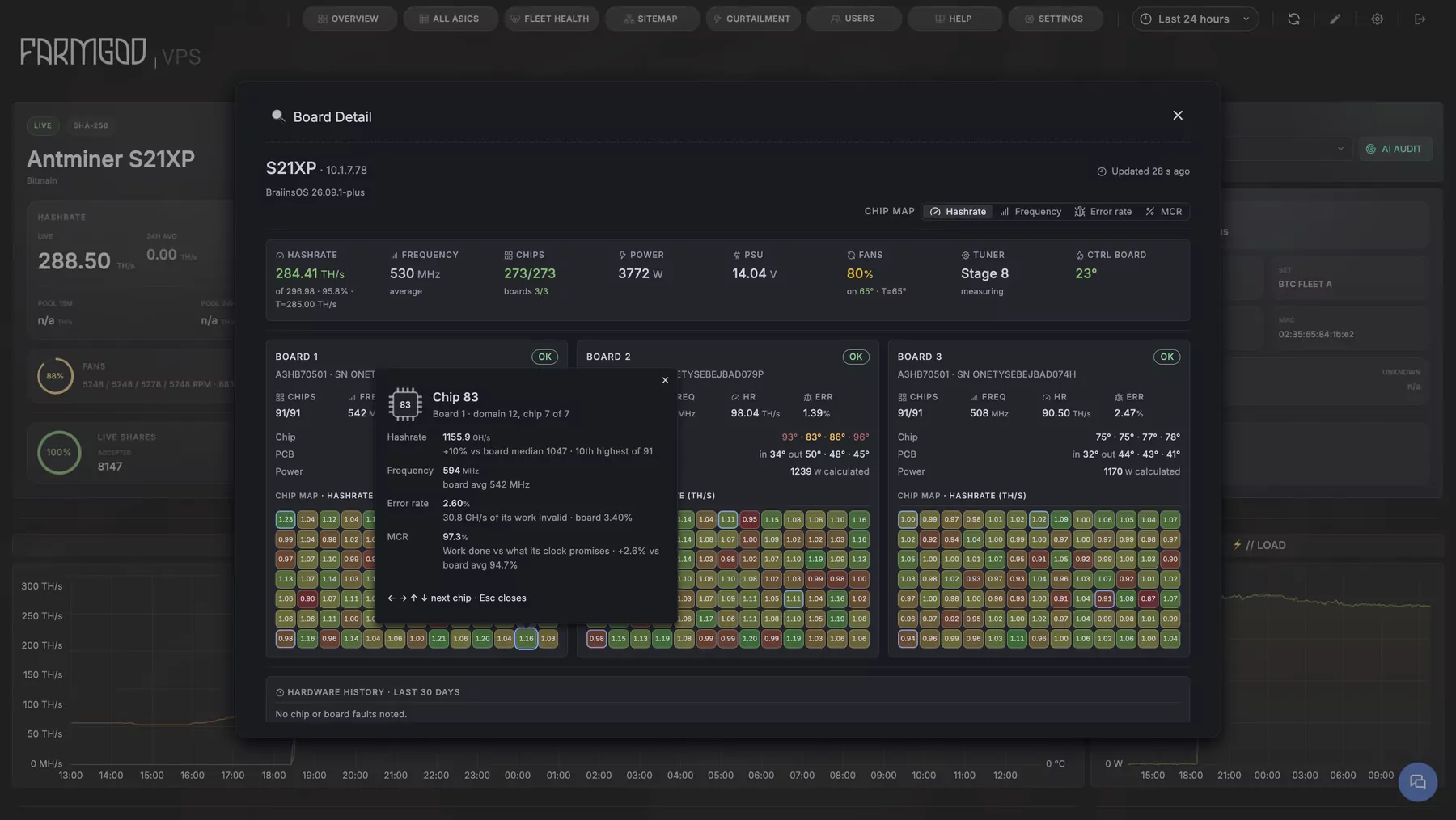This screenshot has width=1456, height=820.
Task: Click the FarmGod logo
Action: 83,52
